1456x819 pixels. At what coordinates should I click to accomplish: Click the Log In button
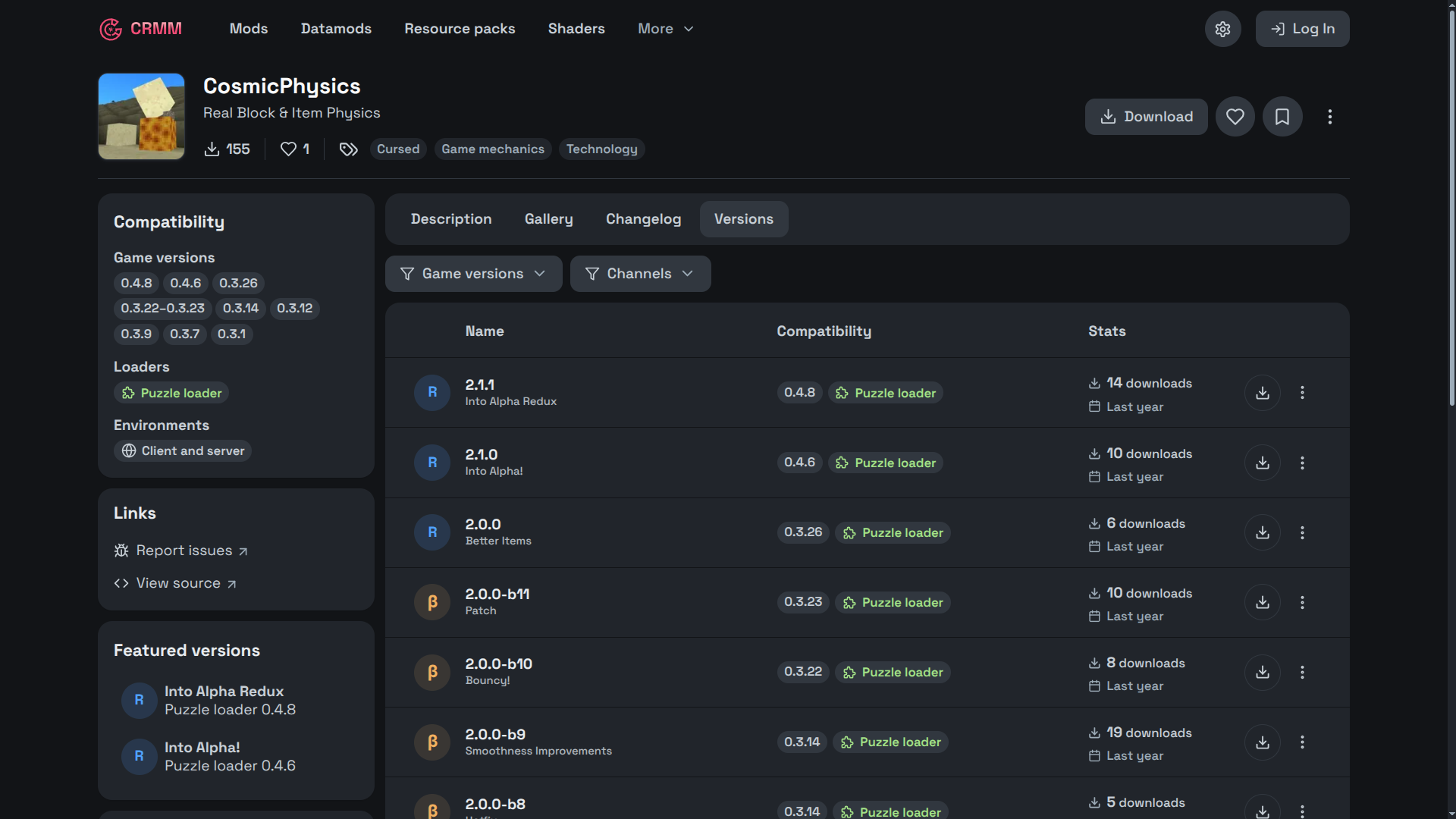click(x=1302, y=29)
